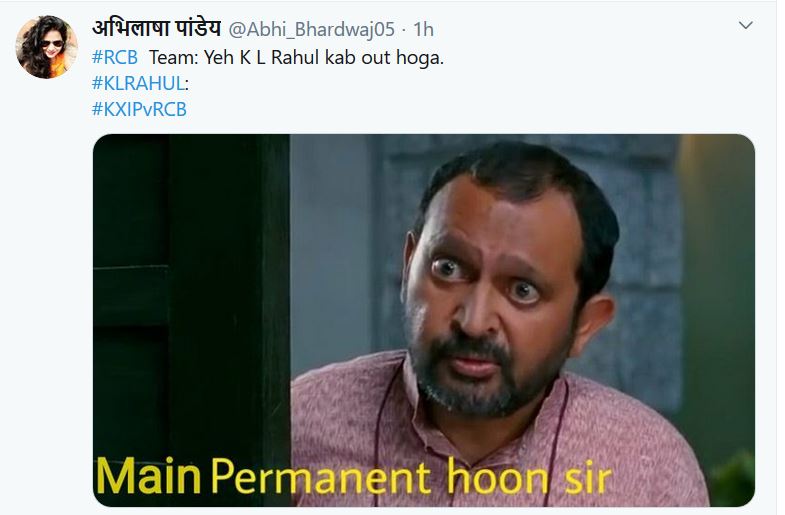
Task: Visit the @Abhi_Bhardwaj05 handle
Action: (x=311, y=30)
